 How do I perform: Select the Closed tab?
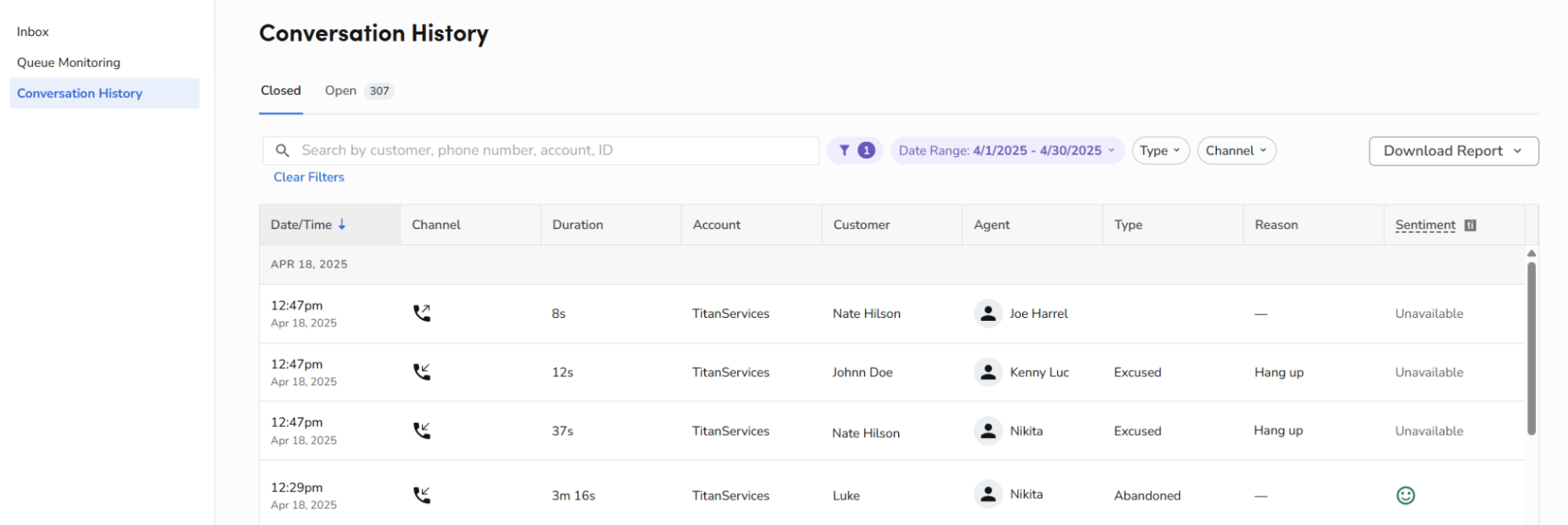point(281,91)
